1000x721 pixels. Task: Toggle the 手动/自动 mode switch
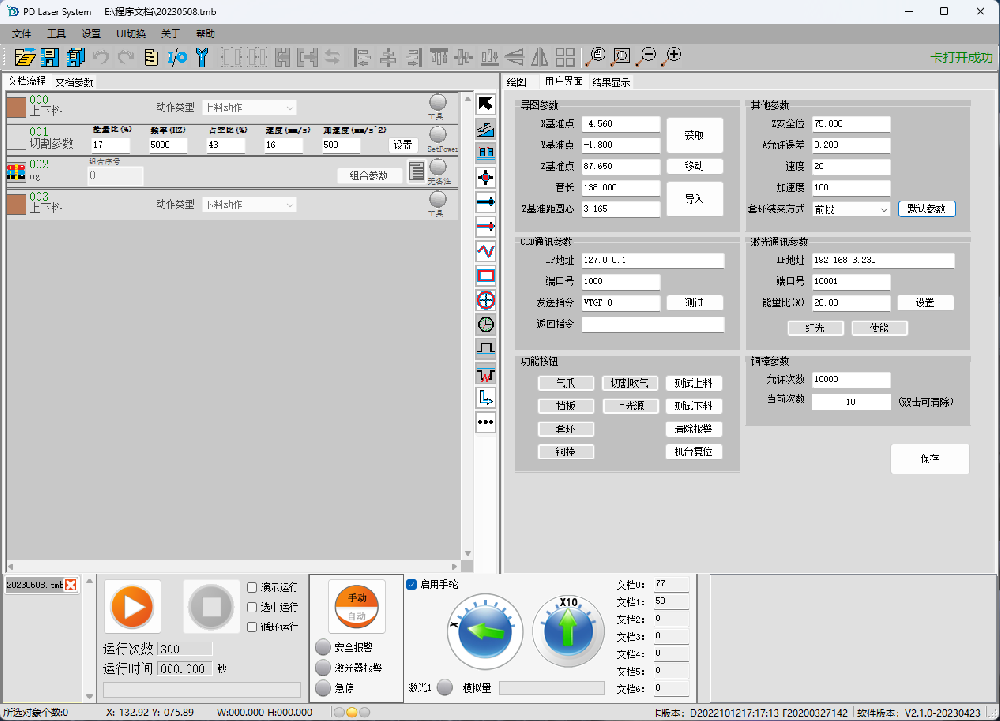357,604
